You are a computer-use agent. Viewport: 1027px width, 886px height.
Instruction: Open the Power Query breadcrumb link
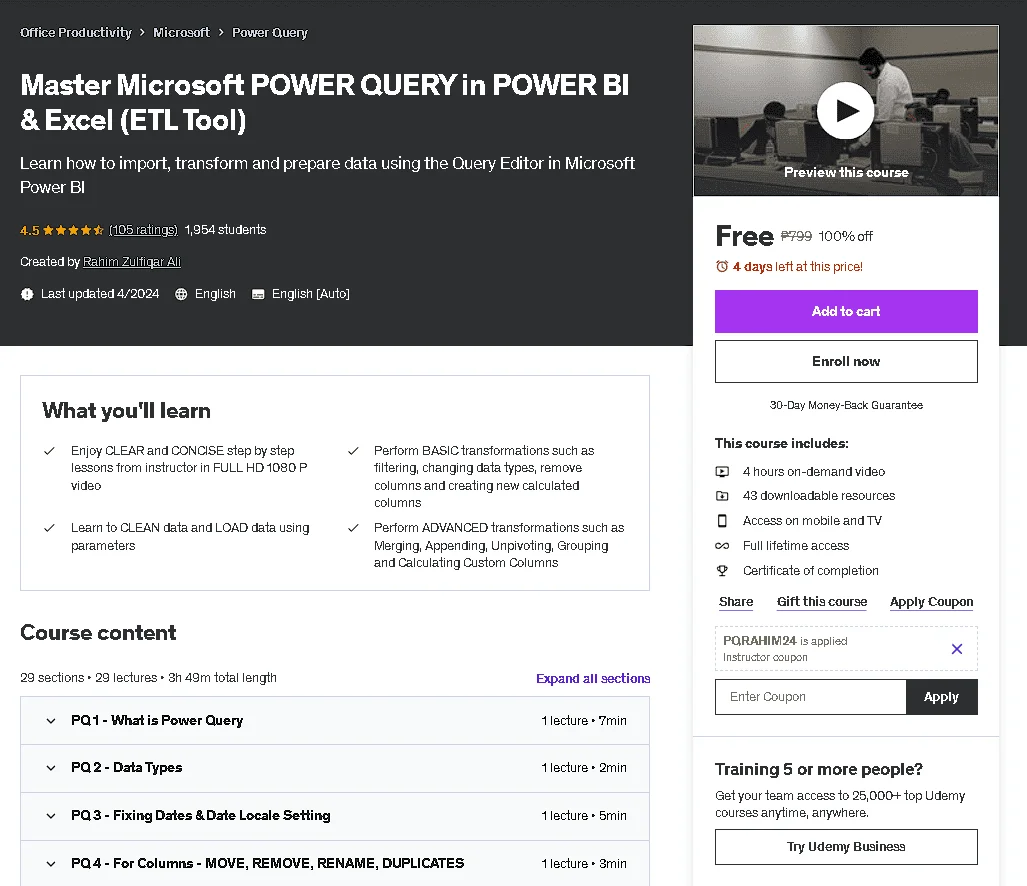point(270,32)
